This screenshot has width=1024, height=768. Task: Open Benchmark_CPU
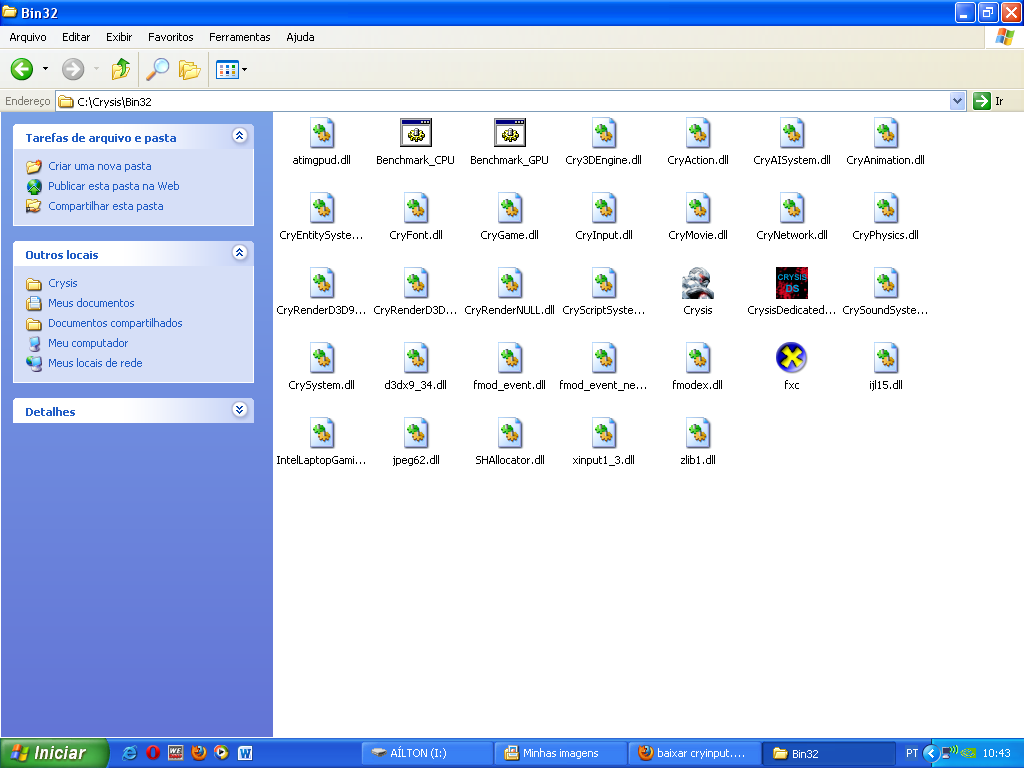[415, 132]
